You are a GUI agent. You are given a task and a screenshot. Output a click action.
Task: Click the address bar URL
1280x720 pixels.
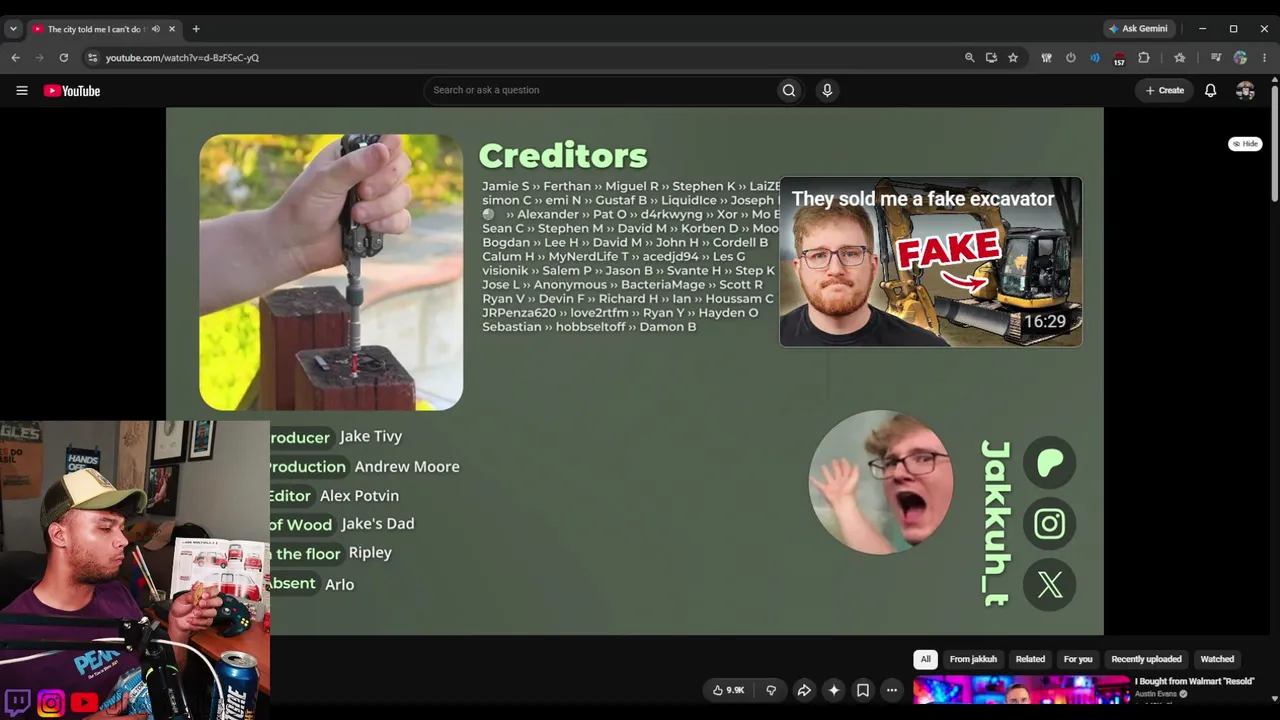[182, 58]
